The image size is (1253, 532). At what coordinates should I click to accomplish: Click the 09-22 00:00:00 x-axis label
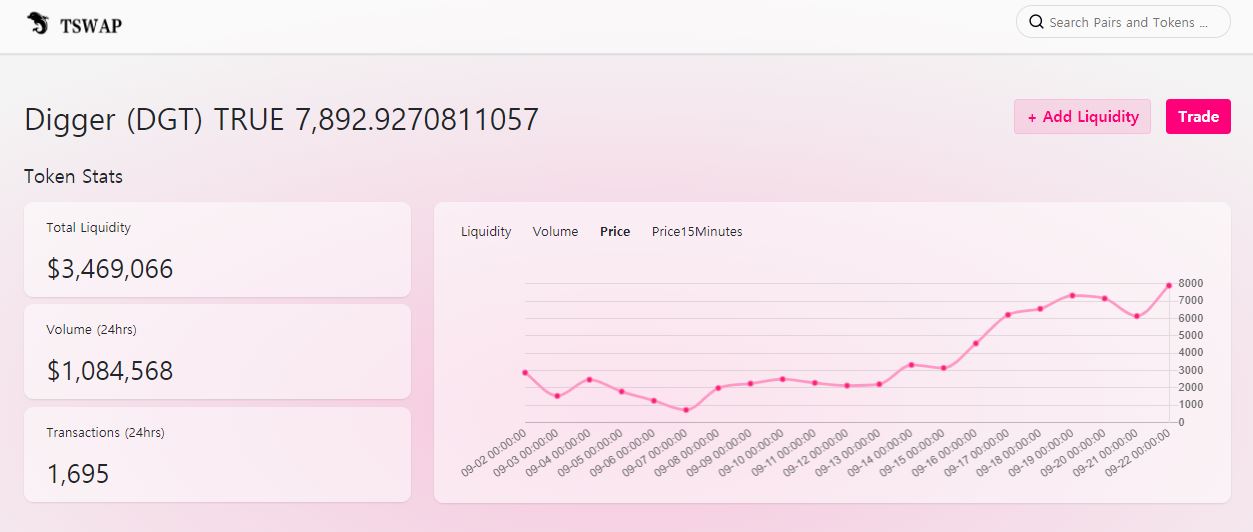click(1137, 454)
